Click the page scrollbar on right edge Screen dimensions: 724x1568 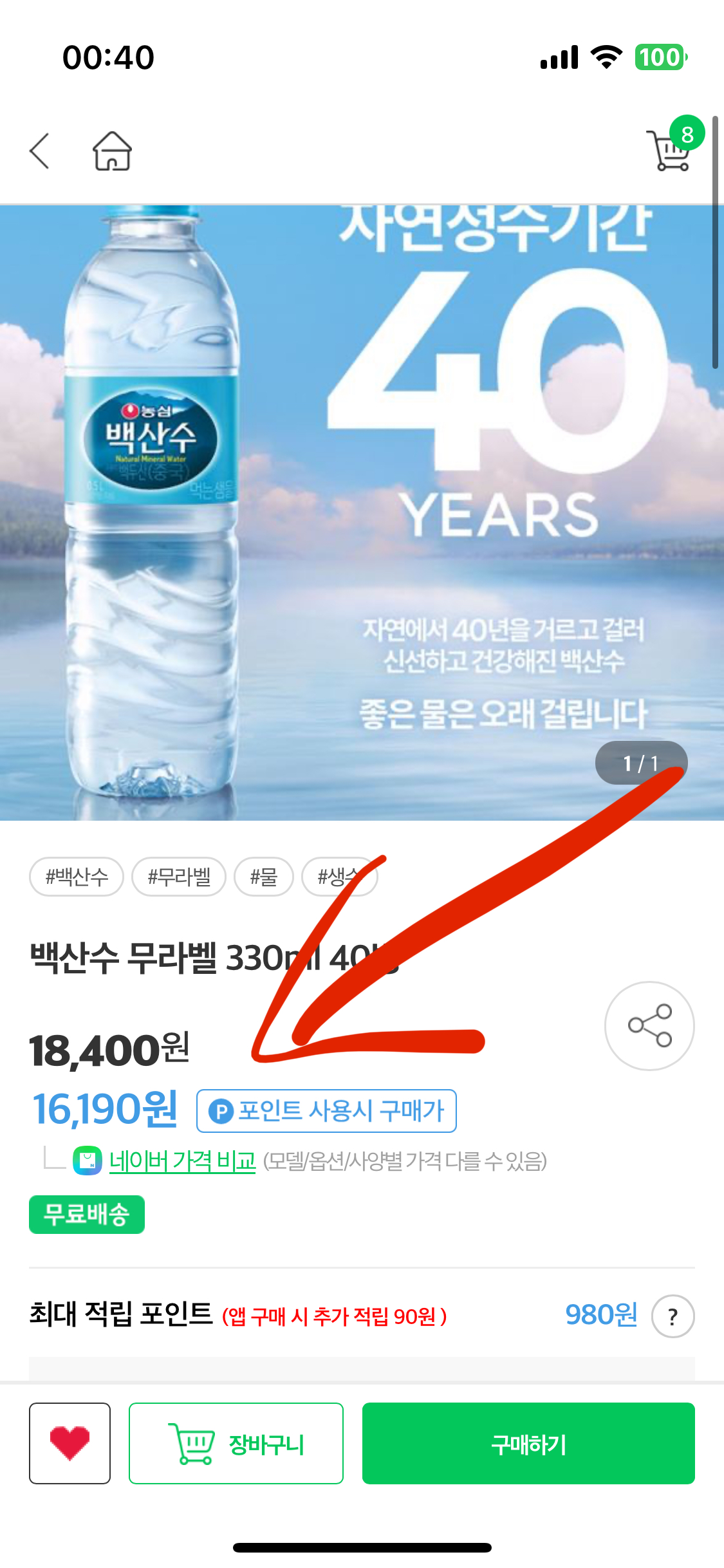point(715,242)
